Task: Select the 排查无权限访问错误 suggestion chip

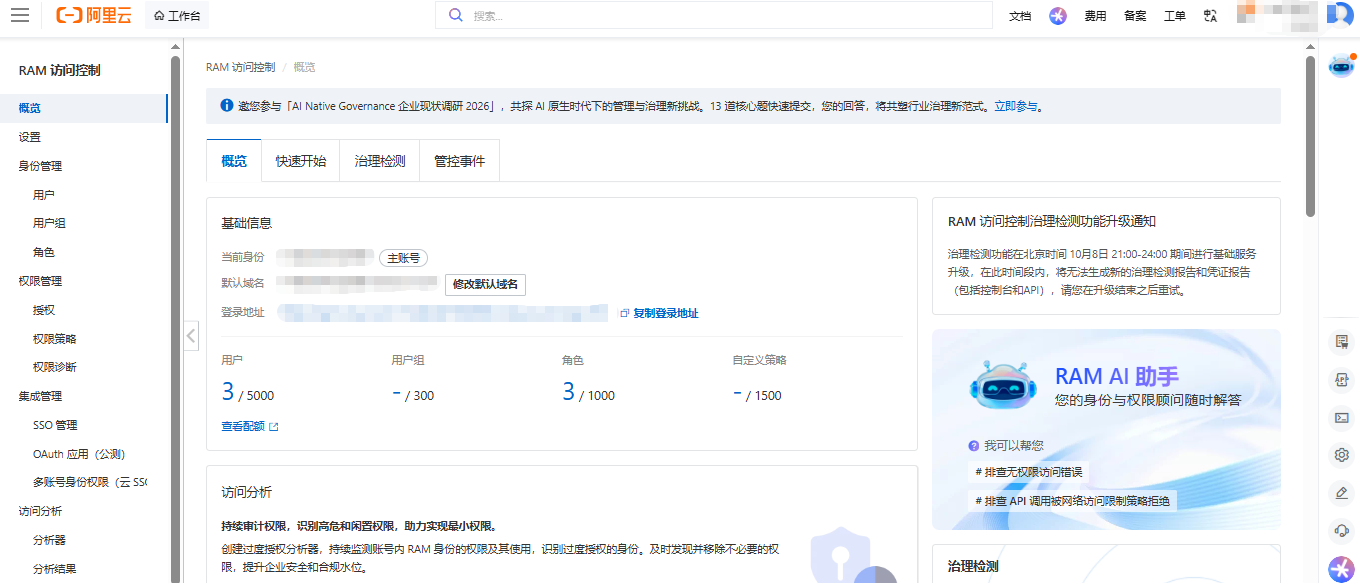Action: (1029, 472)
